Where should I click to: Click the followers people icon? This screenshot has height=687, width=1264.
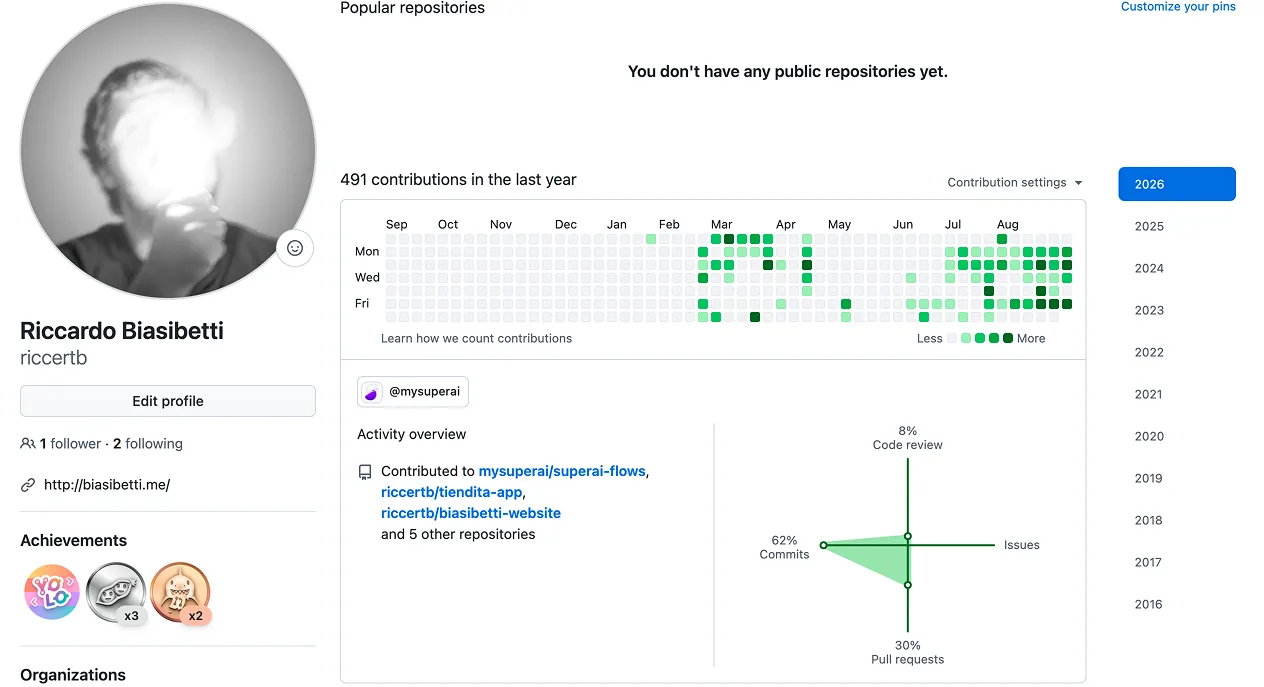28,443
